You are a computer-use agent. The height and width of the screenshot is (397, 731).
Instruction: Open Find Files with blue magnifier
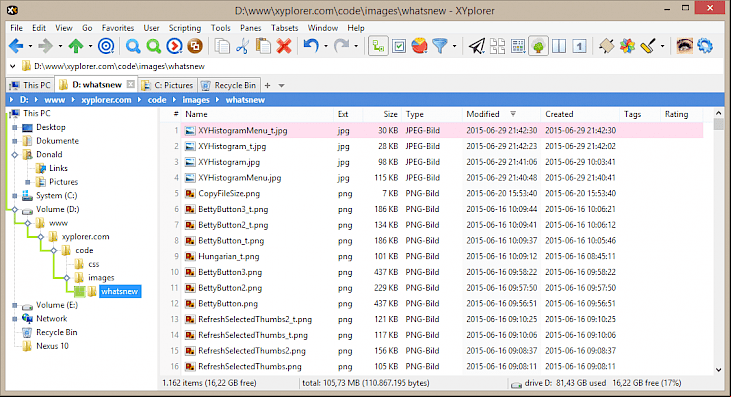click(x=133, y=46)
